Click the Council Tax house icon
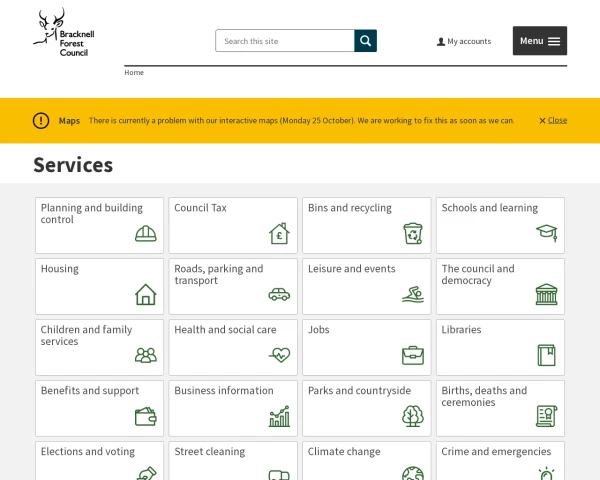Viewport: 600px width, 480px height. click(x=279, y=234)
